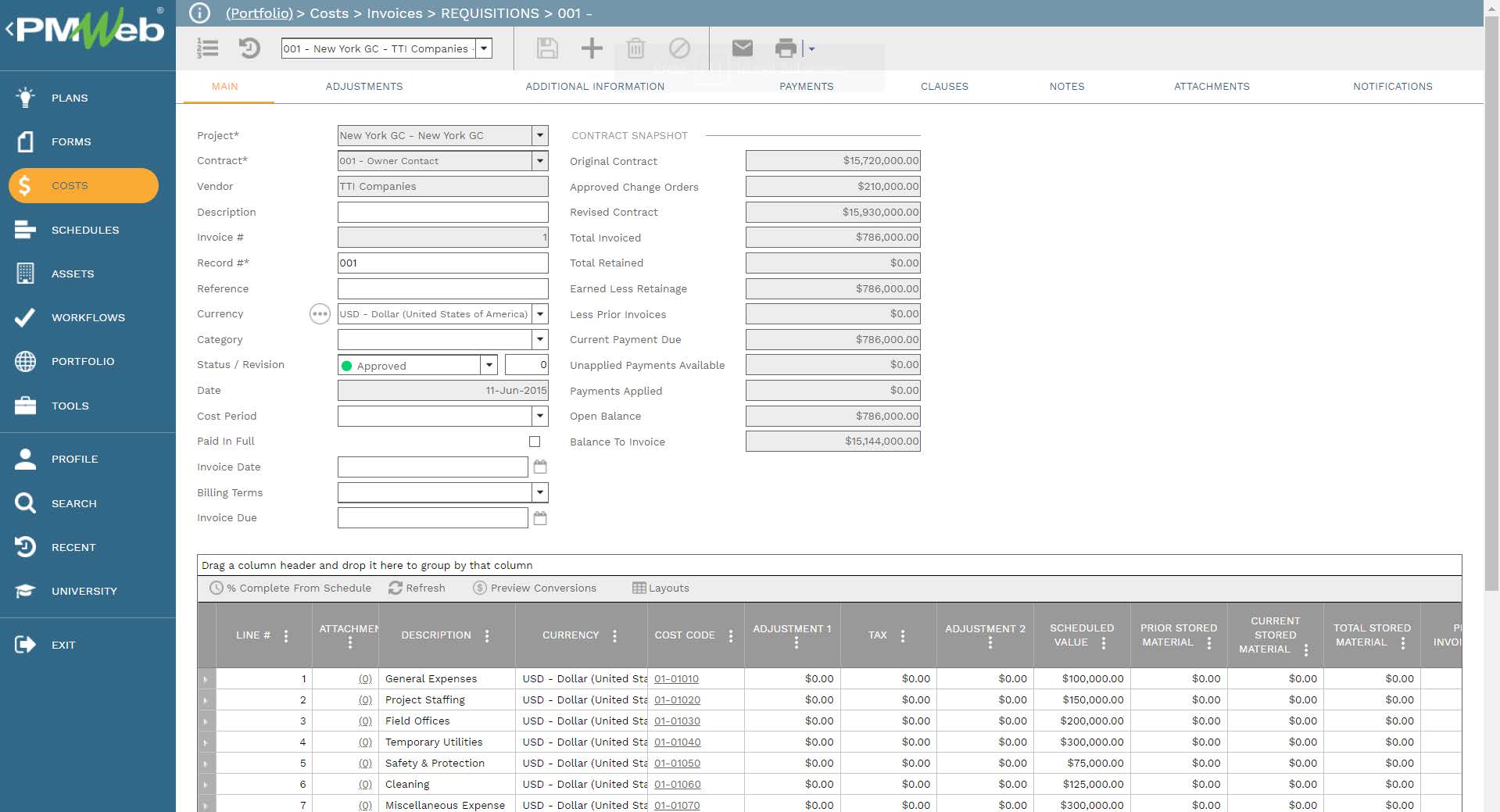Expand row 4 Temporary Utilities details
The width and height of the screenshot is (1500, 812).
coord(206,742)
